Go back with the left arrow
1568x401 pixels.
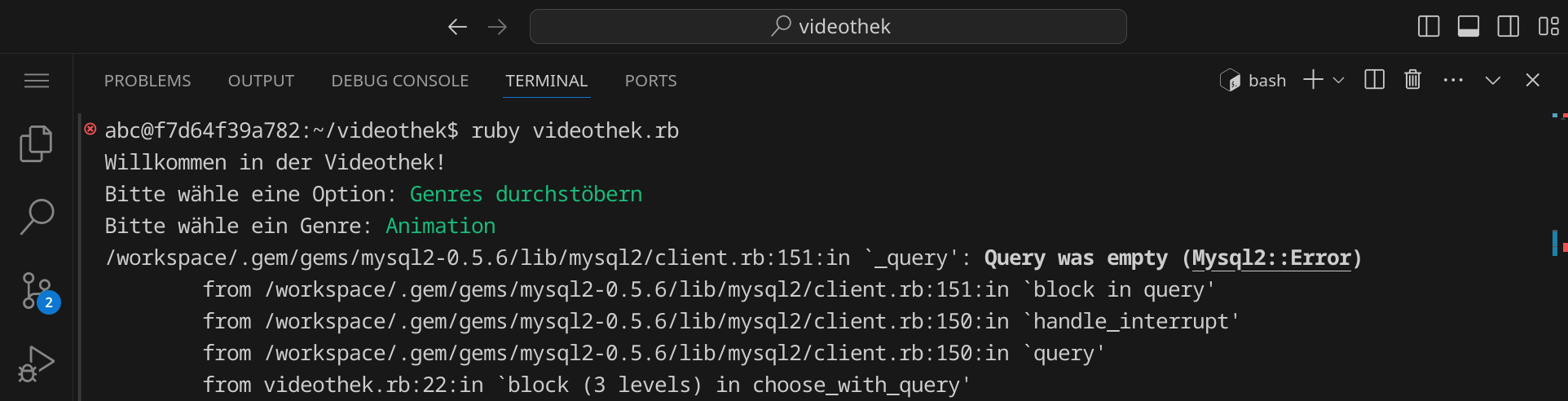point(457,27)
